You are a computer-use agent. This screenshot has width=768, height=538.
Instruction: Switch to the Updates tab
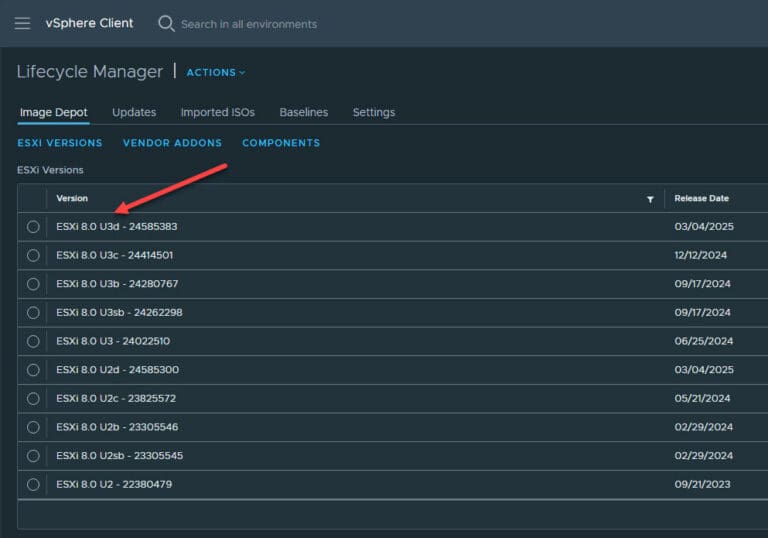click(134, 112)
